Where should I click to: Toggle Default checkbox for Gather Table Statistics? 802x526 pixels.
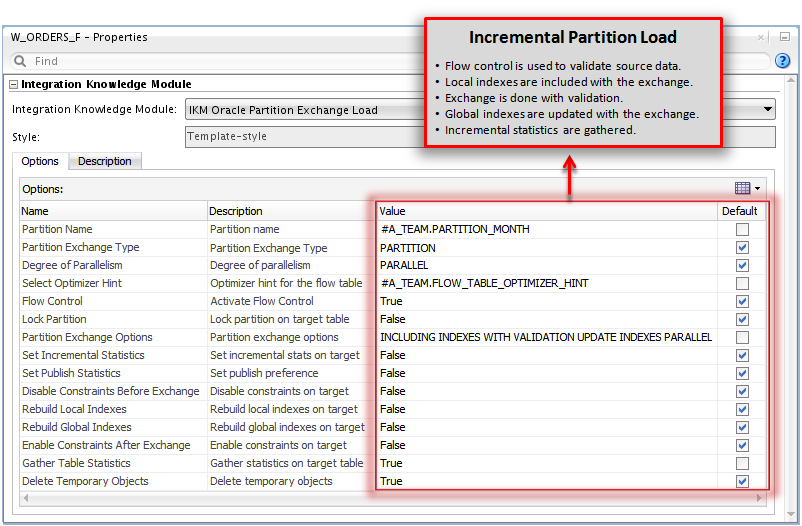(742, 463)
